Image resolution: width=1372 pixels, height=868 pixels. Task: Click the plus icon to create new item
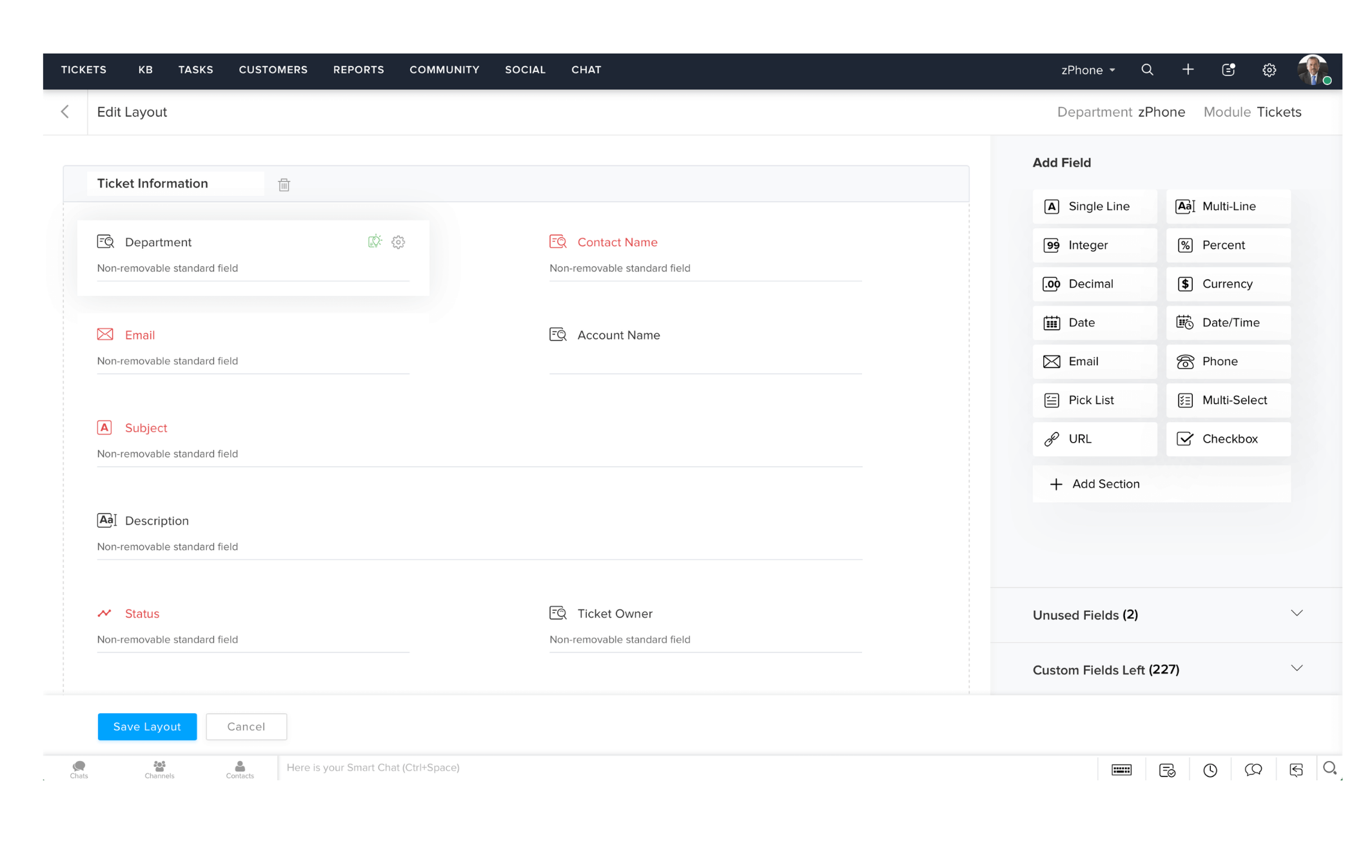pyautogui.click(x=1188, y=70)
